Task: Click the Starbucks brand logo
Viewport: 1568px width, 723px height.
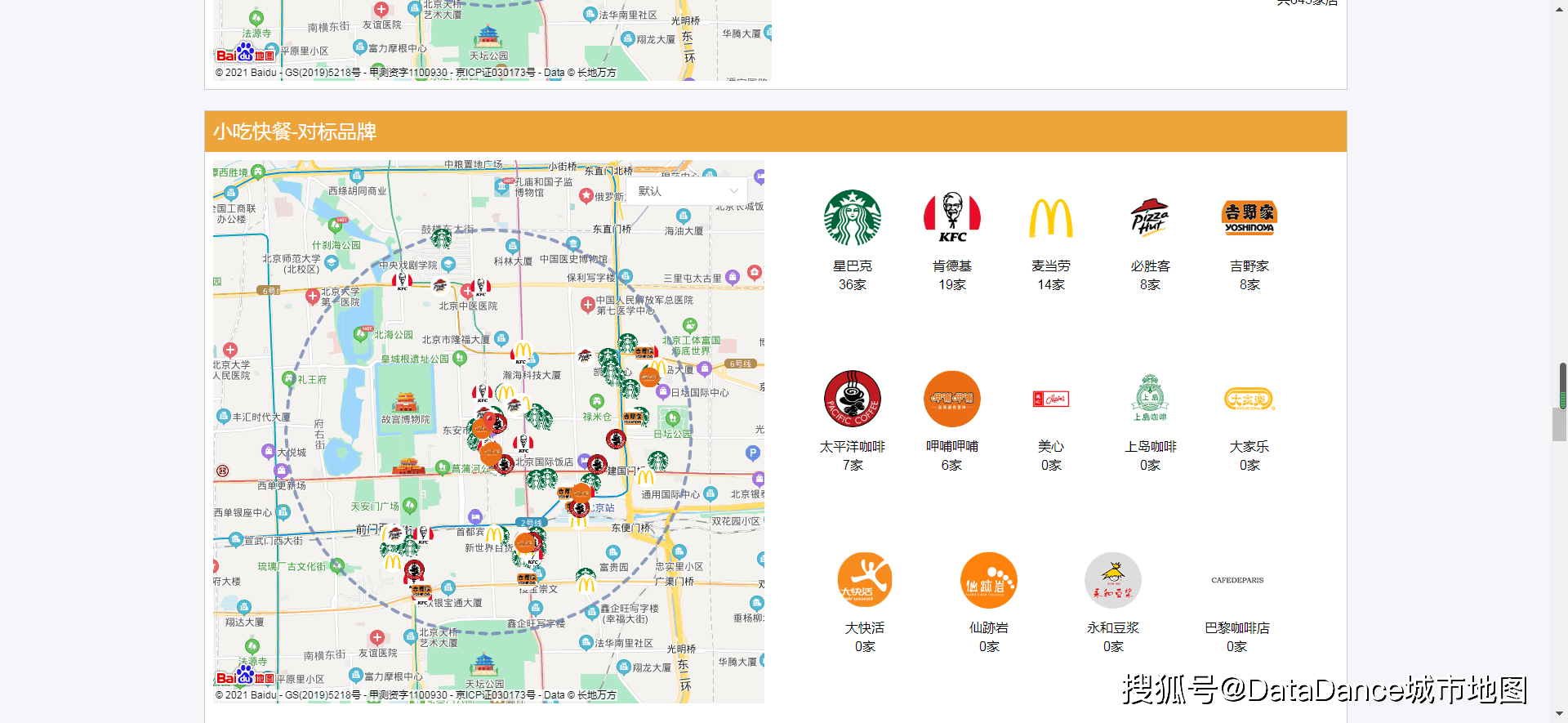Action: tap(853, 217)
